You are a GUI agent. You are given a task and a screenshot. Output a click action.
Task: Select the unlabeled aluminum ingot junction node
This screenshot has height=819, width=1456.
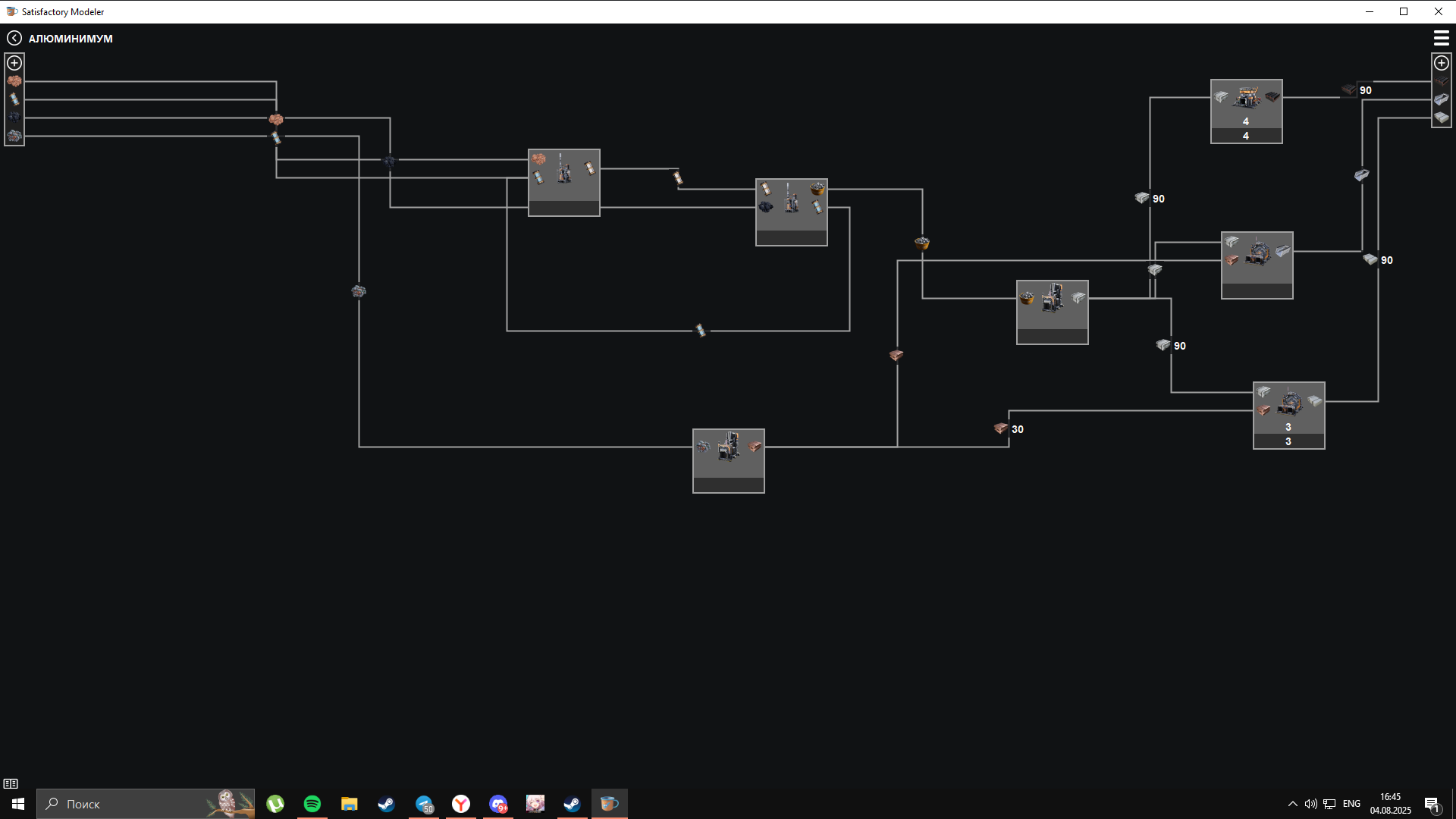pos(1155,269)
